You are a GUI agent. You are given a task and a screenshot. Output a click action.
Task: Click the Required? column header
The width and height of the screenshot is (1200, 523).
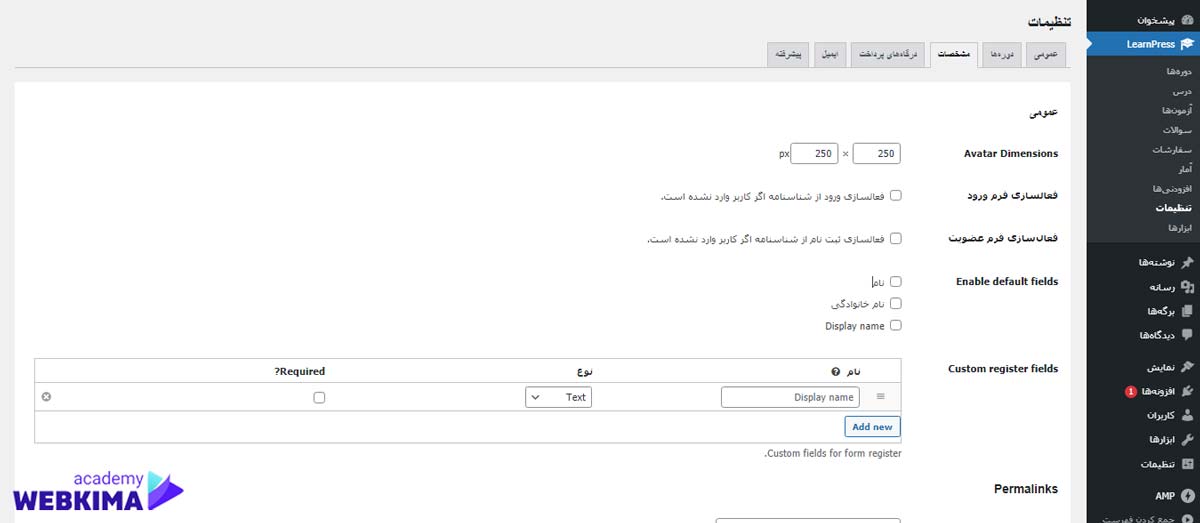[299, 371]
